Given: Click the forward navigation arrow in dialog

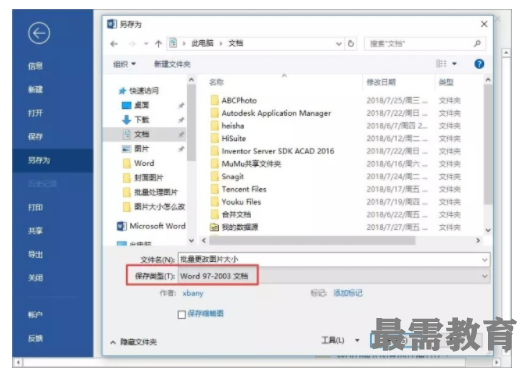Looking at the screenshot, I should (132, 44).
